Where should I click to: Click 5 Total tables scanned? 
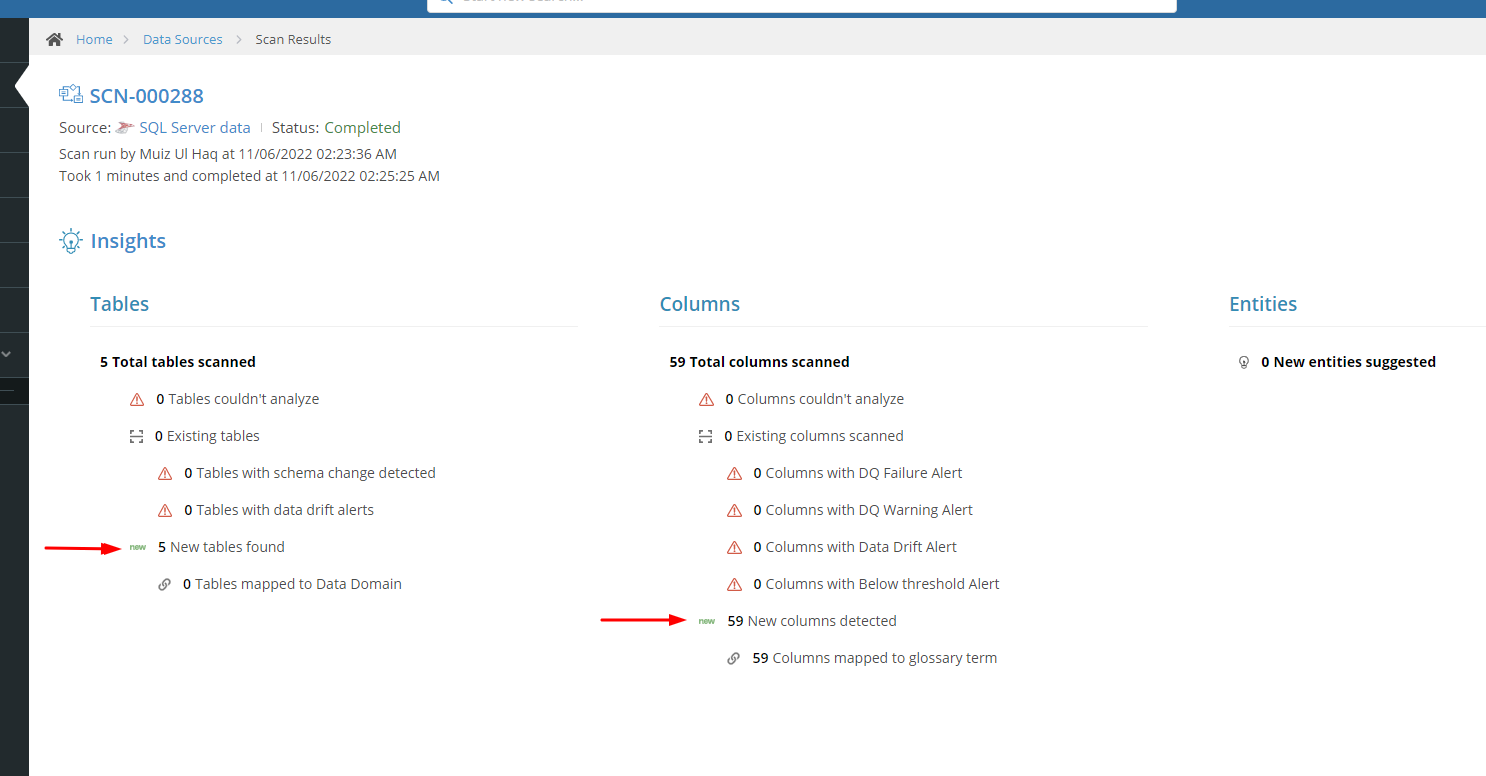tap(178, 362)
